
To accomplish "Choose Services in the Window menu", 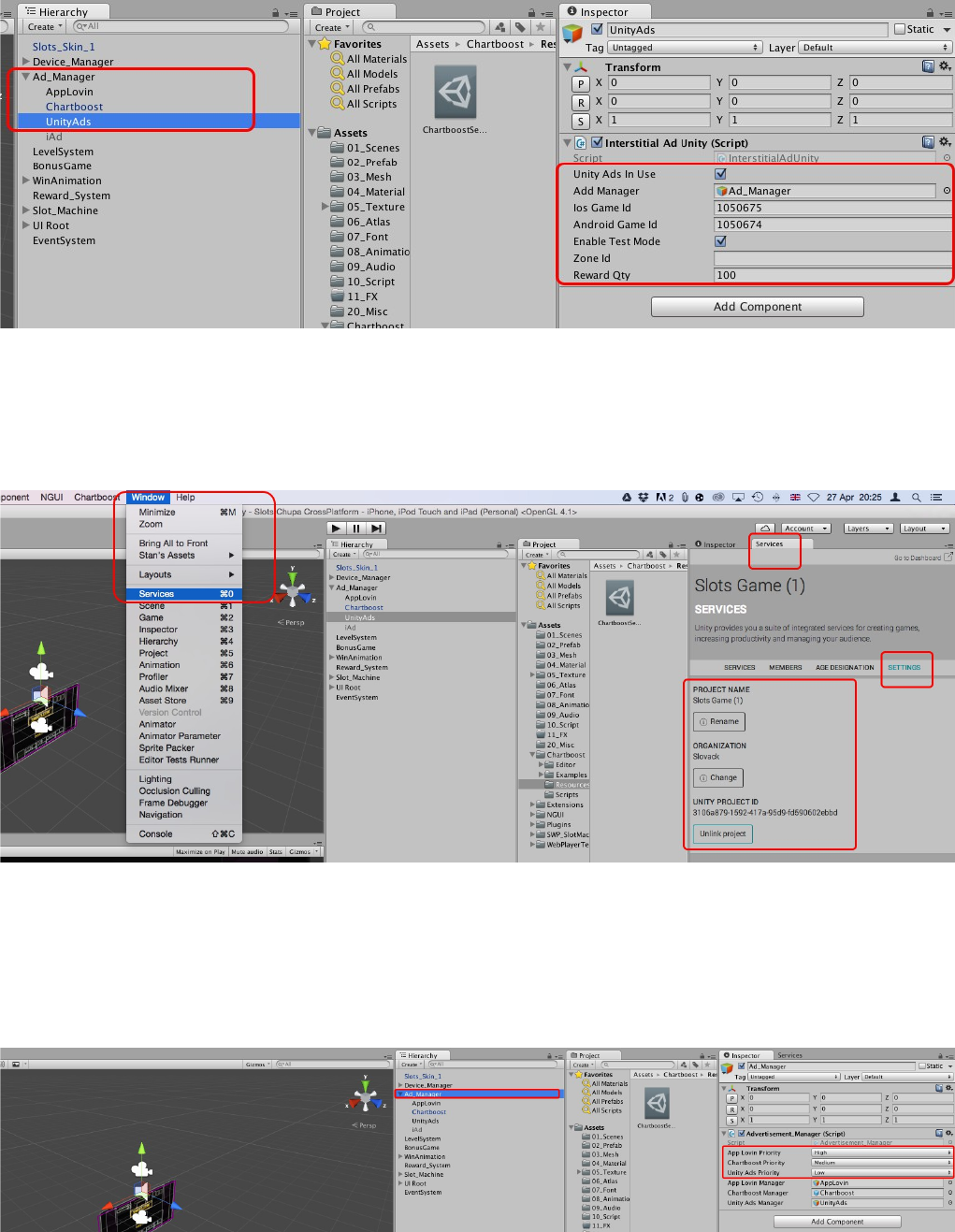I will (184, 594).
